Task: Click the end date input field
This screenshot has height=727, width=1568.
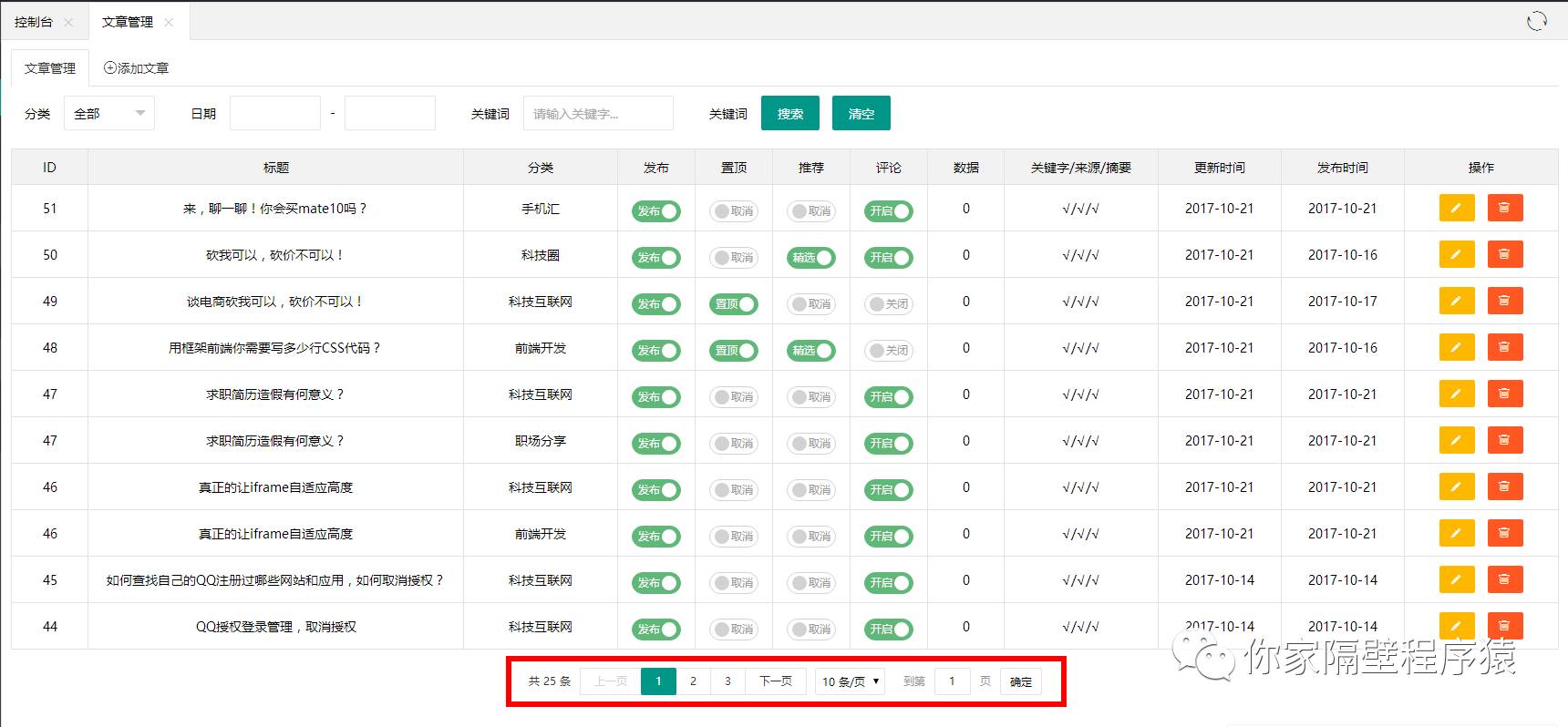Action: click(390, 113)
